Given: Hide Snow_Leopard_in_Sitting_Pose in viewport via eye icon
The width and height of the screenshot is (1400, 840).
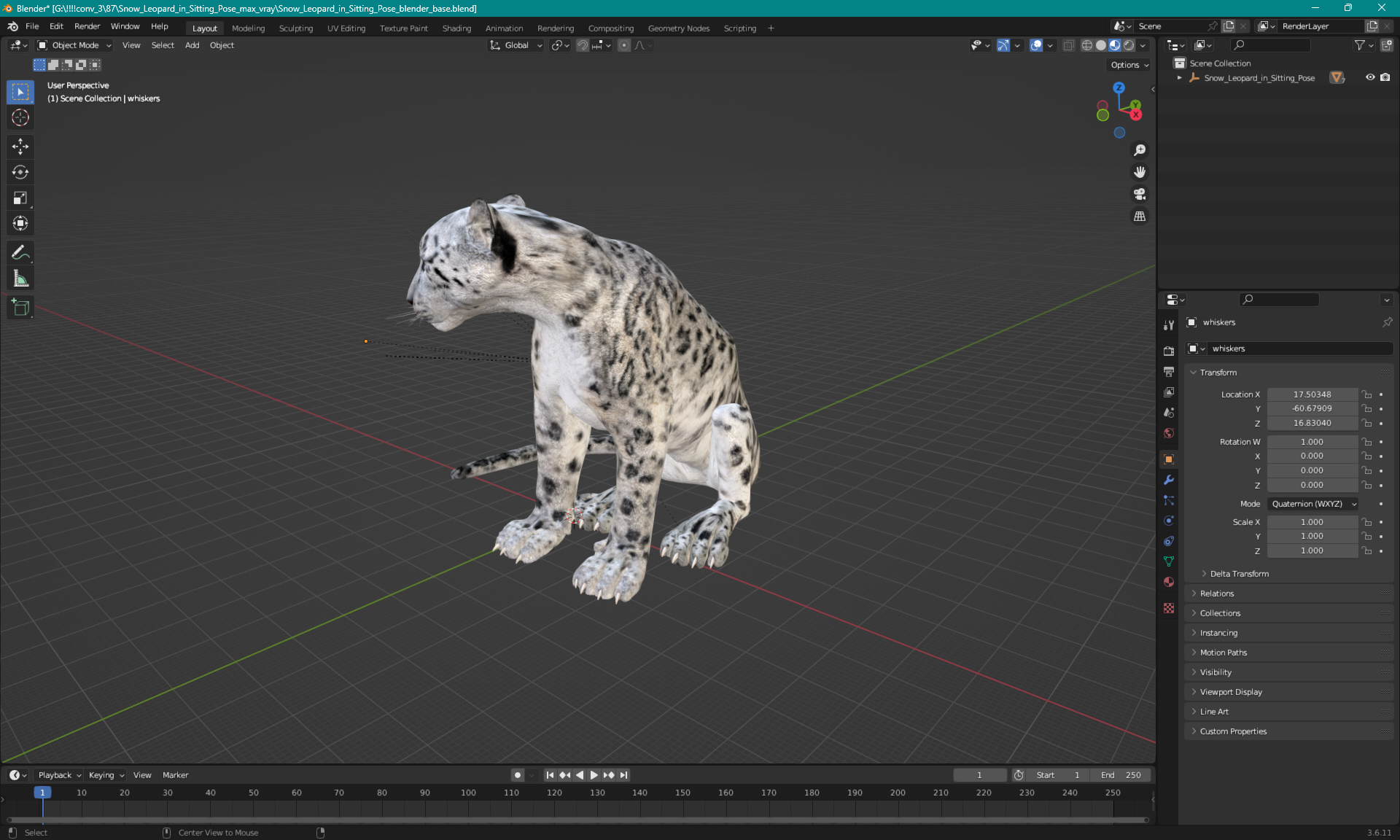Looking at the screenshot, I should [x=1370, y=77].
